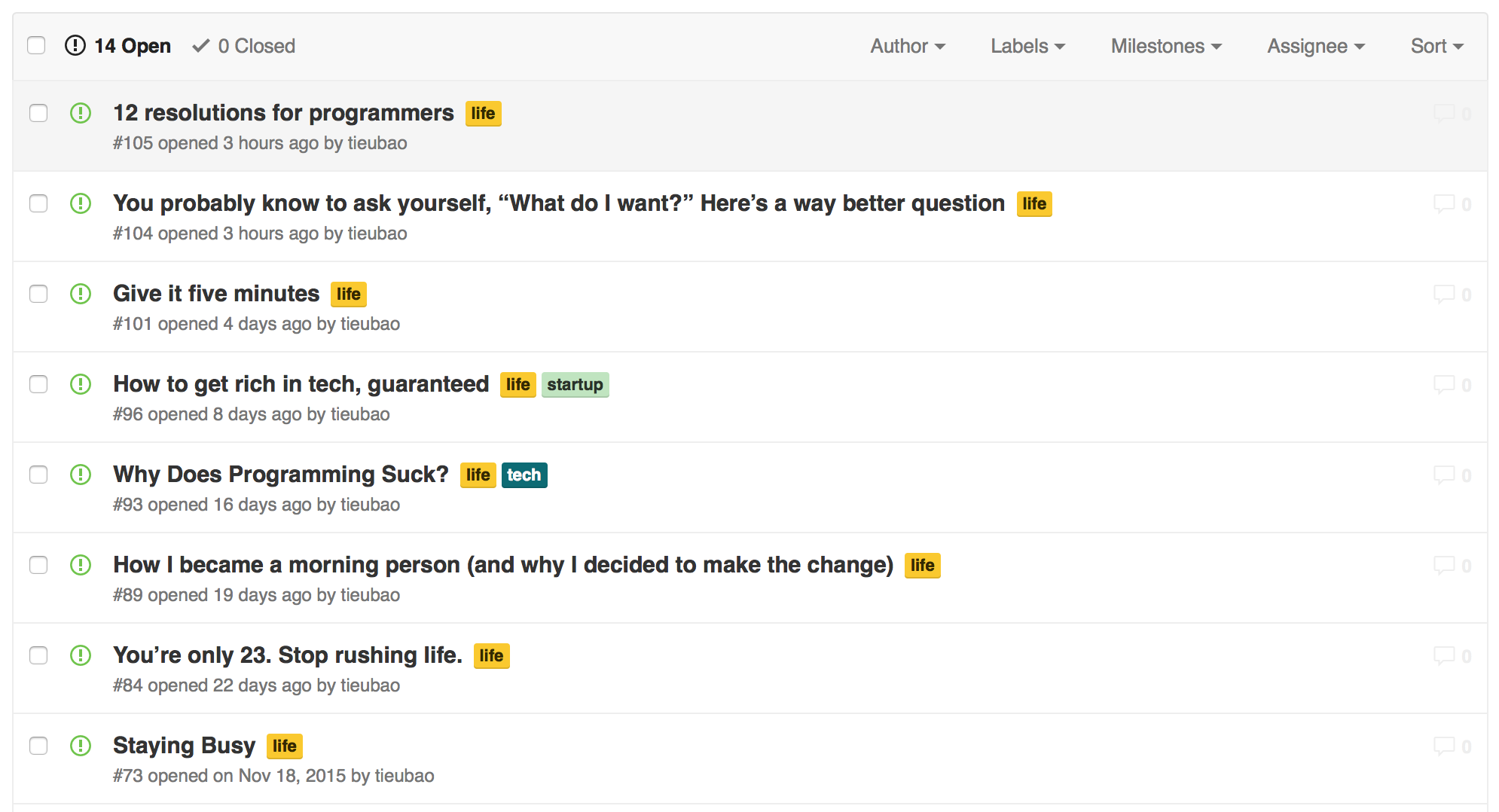Click the teal tech label badge
1499x812 pixels.
coord(524,475)
